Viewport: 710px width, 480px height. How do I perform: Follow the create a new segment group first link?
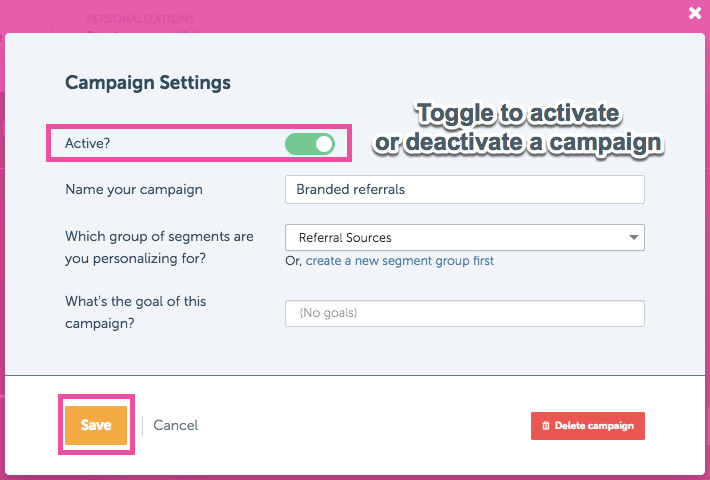coord(400,261)
